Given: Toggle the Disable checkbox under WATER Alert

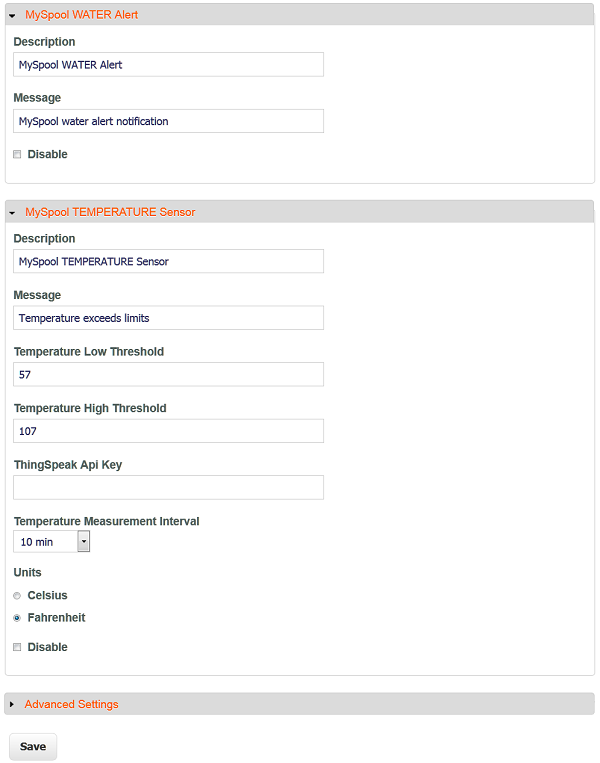Looking at the screenshot, I should [17, 154].
